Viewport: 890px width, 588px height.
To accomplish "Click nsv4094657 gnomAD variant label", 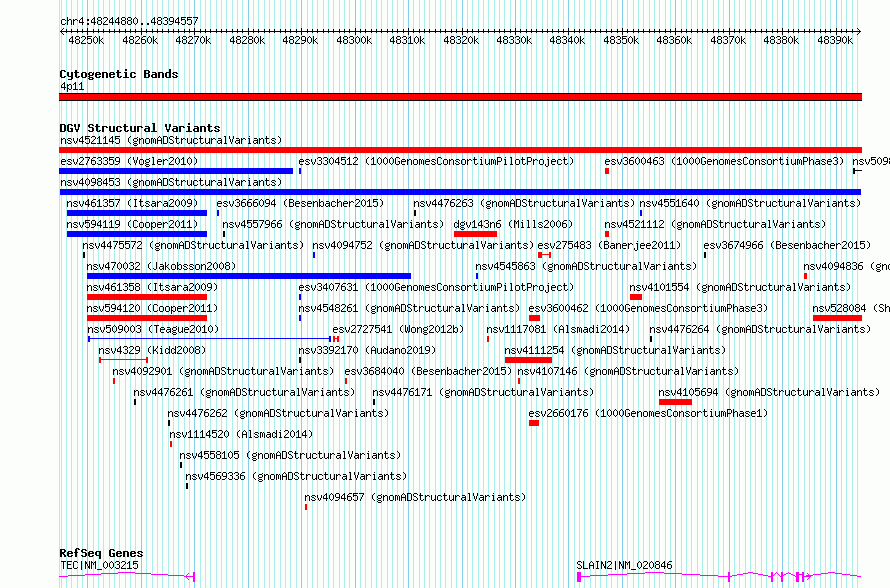I will click(x=415, y=497).
